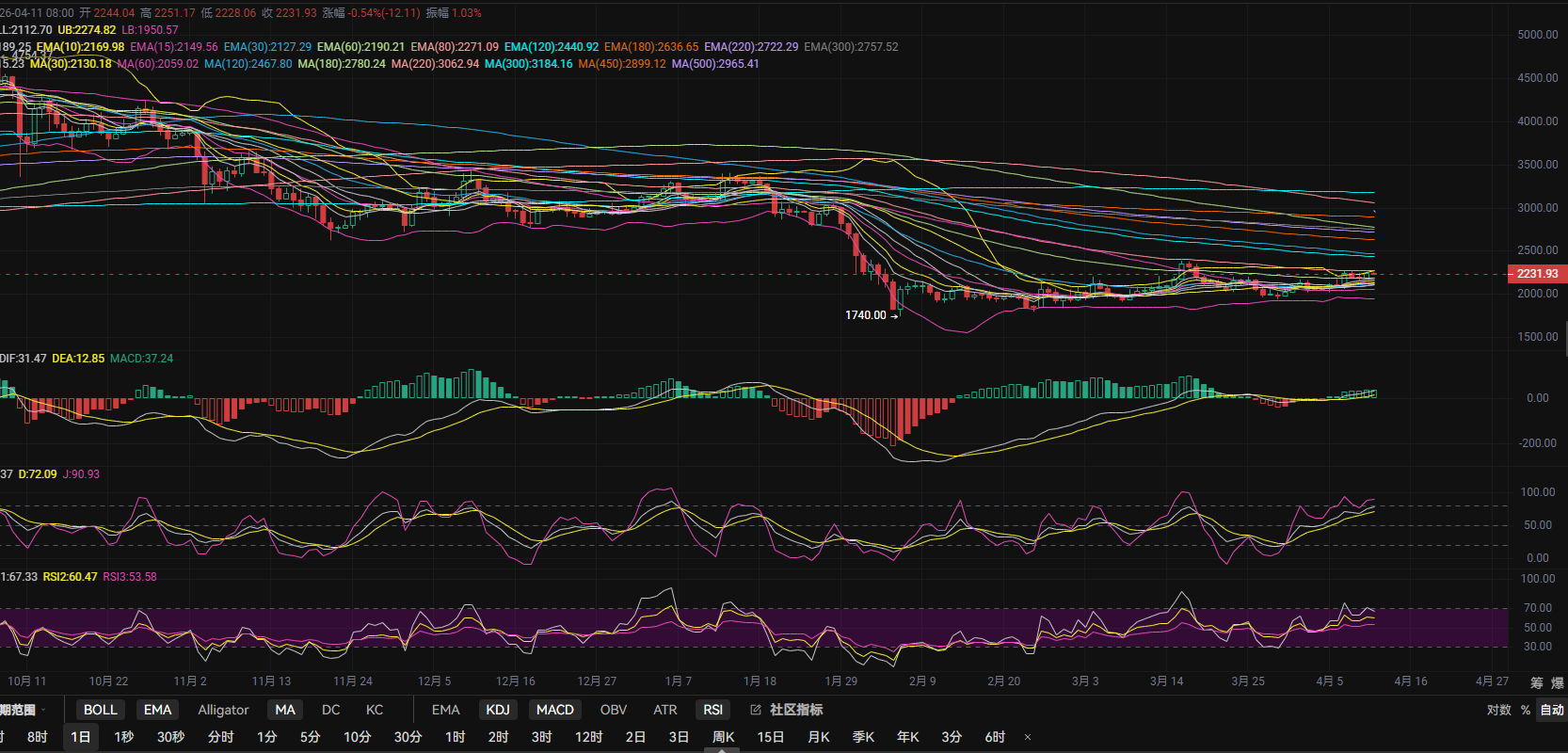Toggle the KDJ sub-indicator
Viewport: 1568px width, 753px height.
tap(497, 710)
